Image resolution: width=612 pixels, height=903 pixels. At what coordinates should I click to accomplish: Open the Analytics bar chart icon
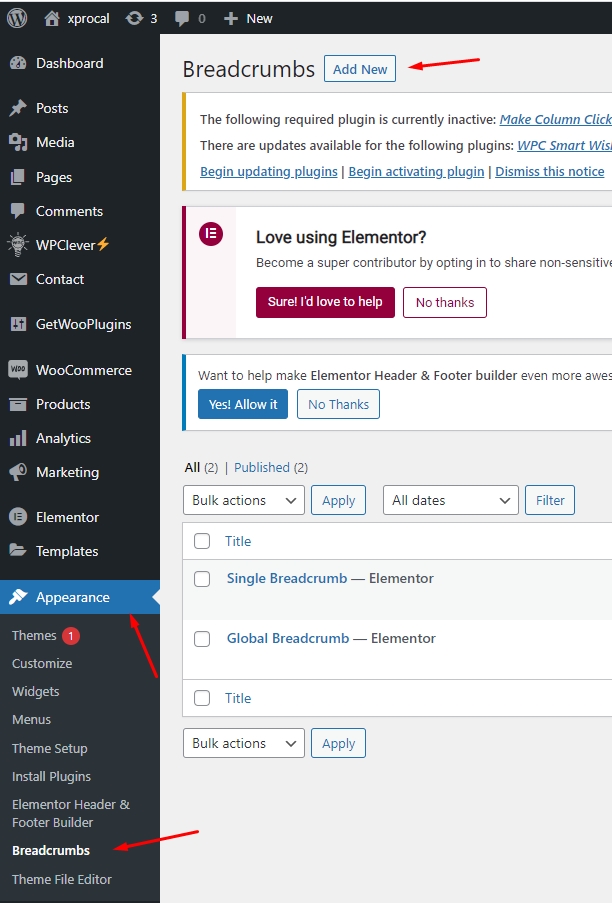point(18,438)
